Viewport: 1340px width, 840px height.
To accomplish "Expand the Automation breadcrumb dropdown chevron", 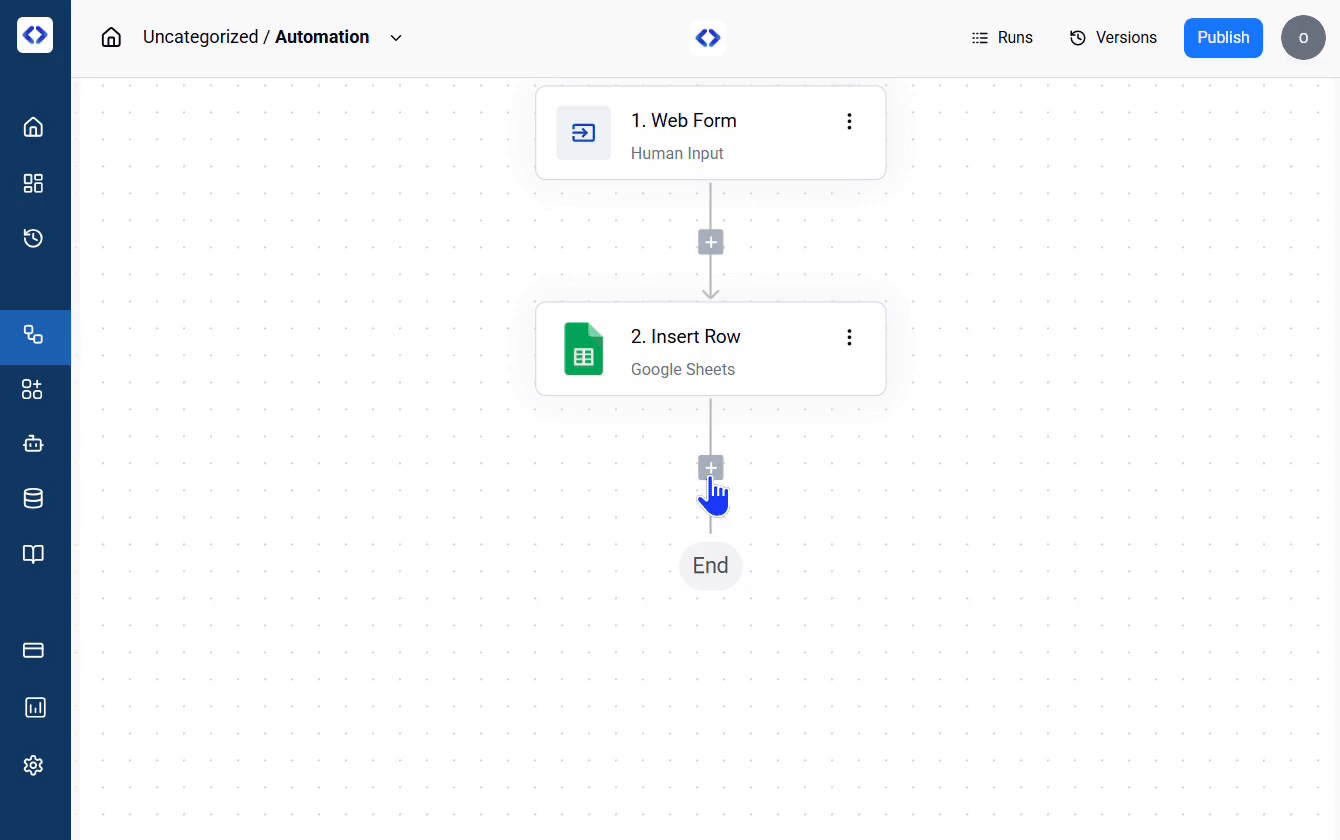I will pos(396,38).
